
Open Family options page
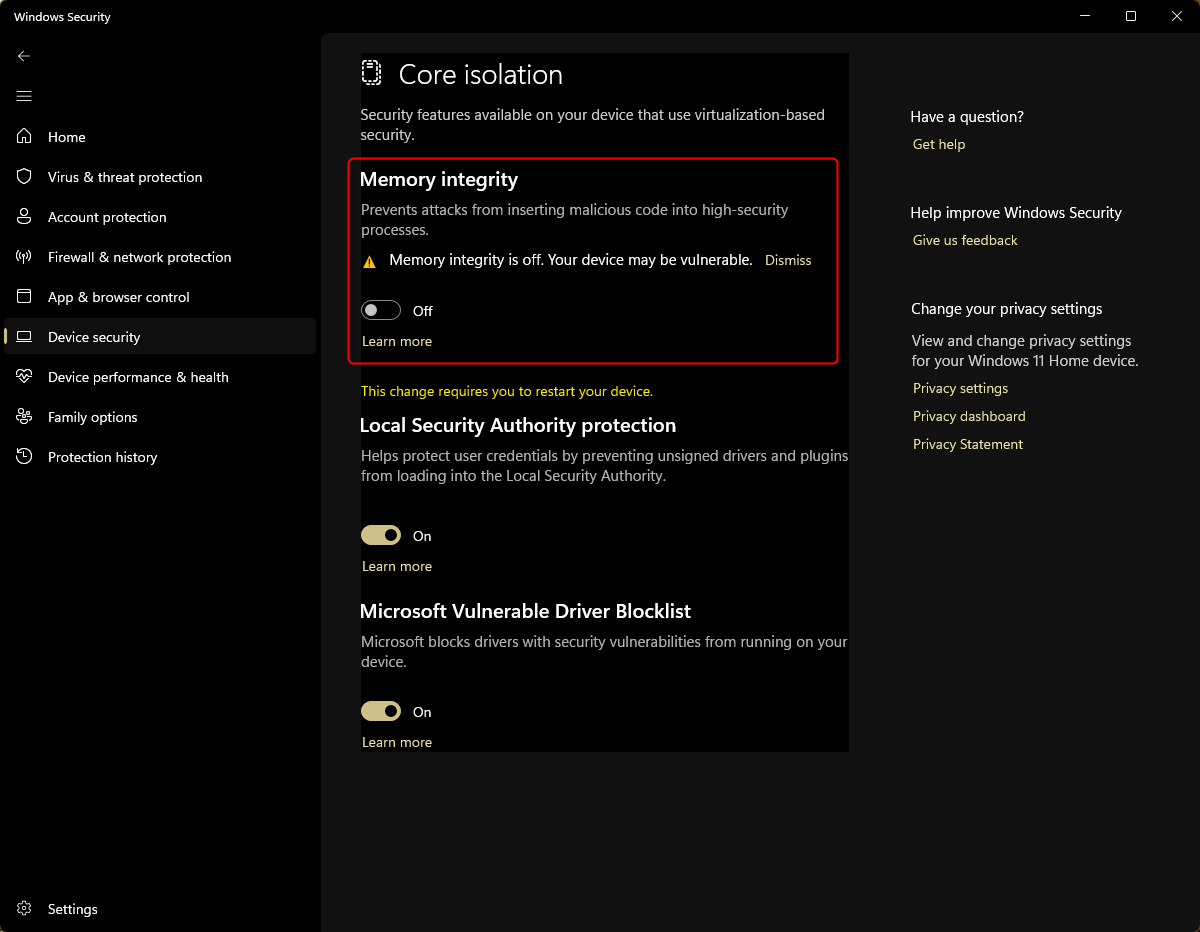pyautogui.click(x=160, y=417)
